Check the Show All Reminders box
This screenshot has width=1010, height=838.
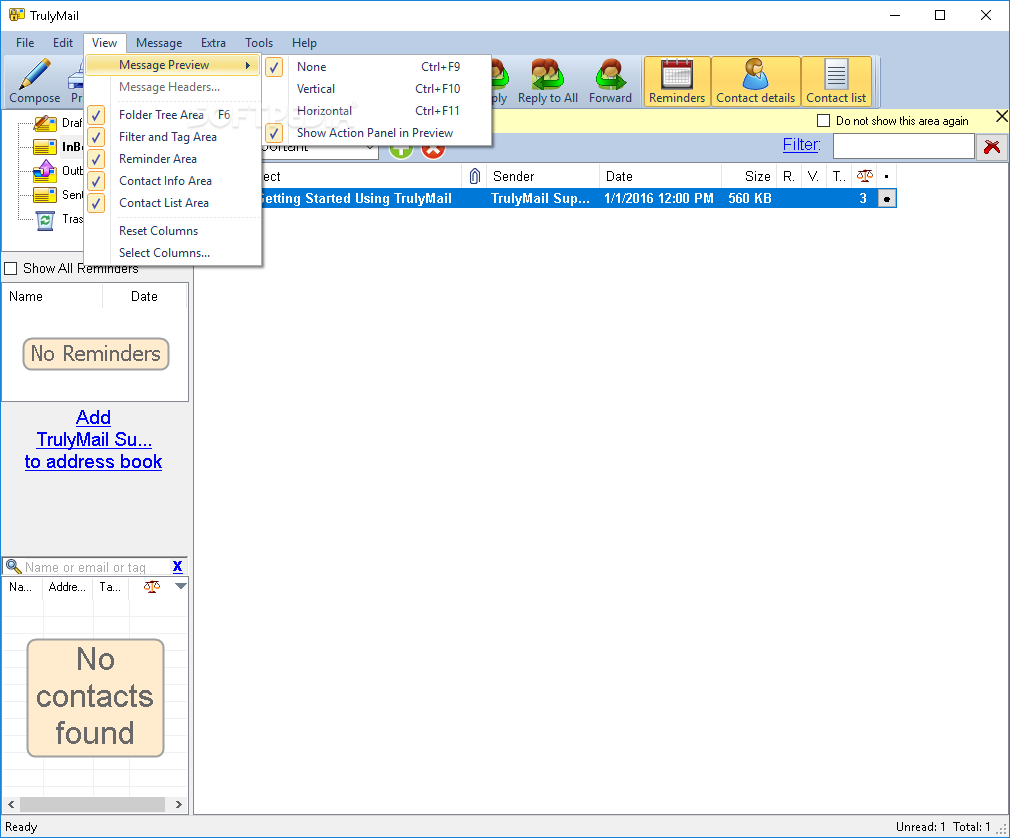tap(11, 268)
